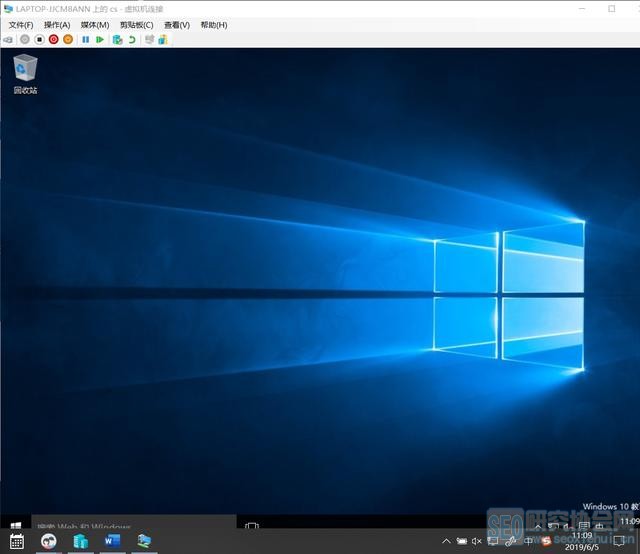This screenshot has height=554, width=640.
Task: Open the host Action Center notifications icon
Action: pos(619,541)
